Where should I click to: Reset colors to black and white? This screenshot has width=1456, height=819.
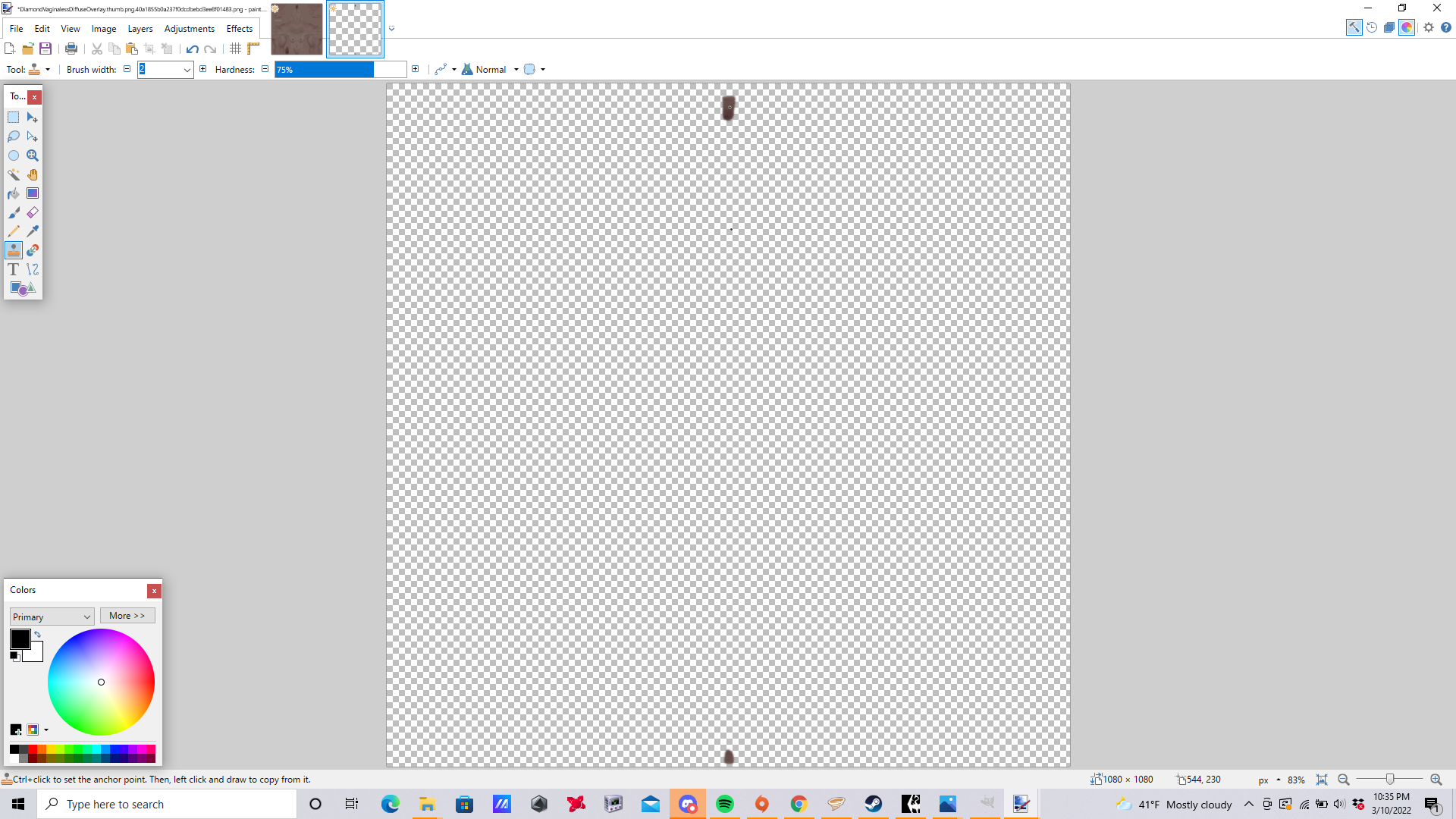tap(14, 657)
